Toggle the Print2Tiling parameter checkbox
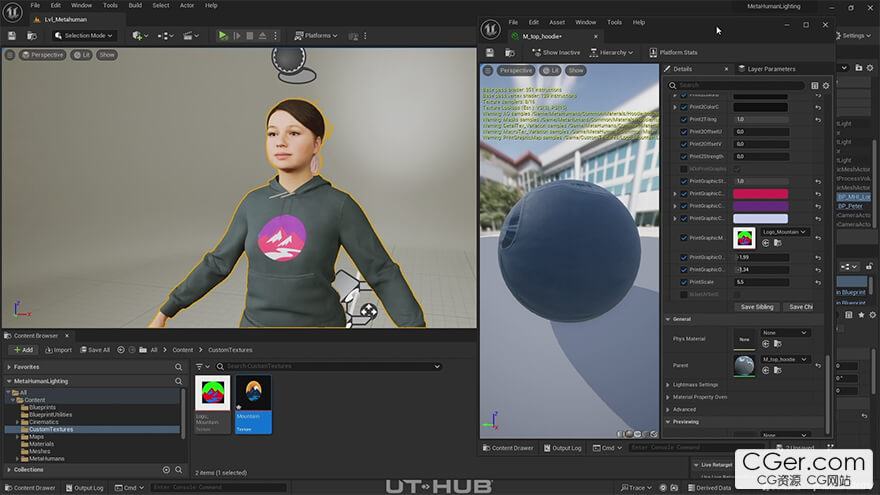 point(684,120)
